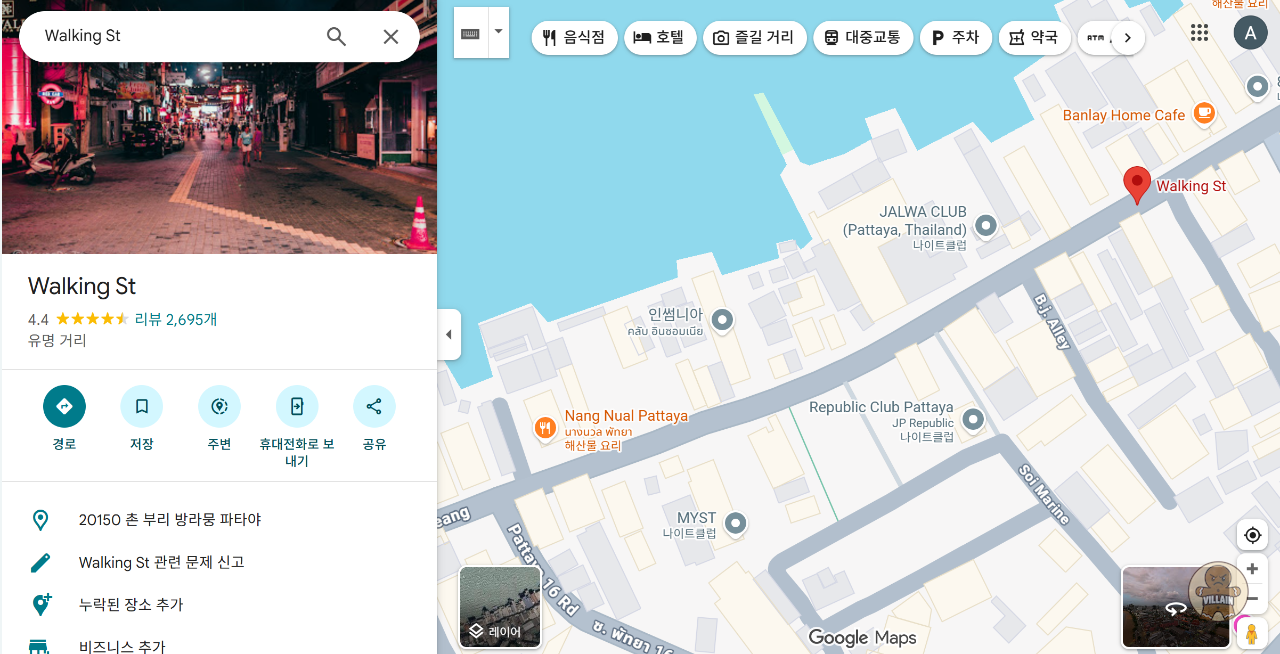Clear the Walking St search query
Image resolution: width=1280 pixels, height=654 pixels.
[x=391, y=37]
